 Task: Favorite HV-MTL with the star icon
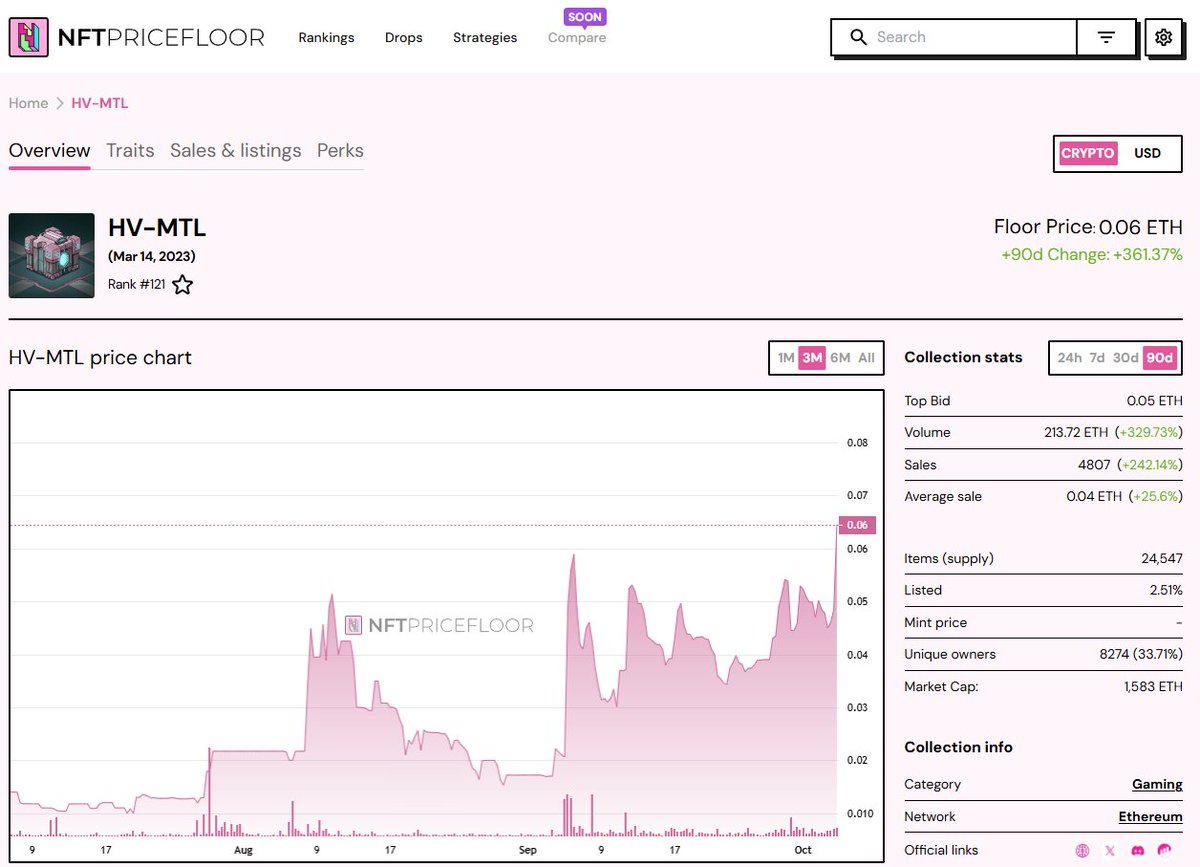click(182, 285)
